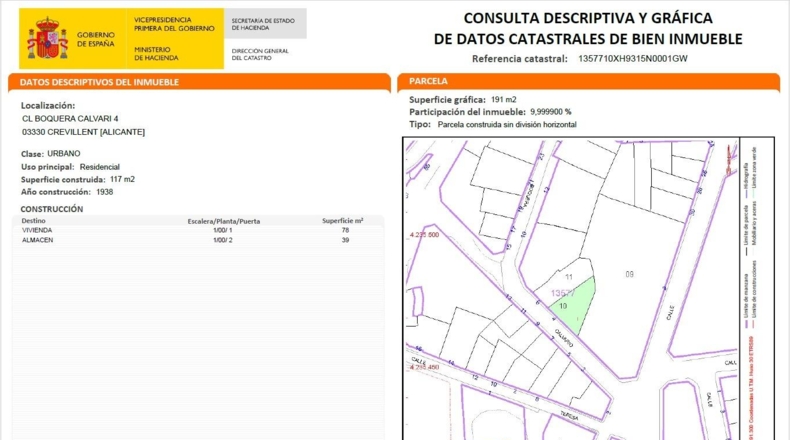Viewport: 790px width, 440px height.
Task: Click the 'Superficie m²' column header
Action: (343, 221)
